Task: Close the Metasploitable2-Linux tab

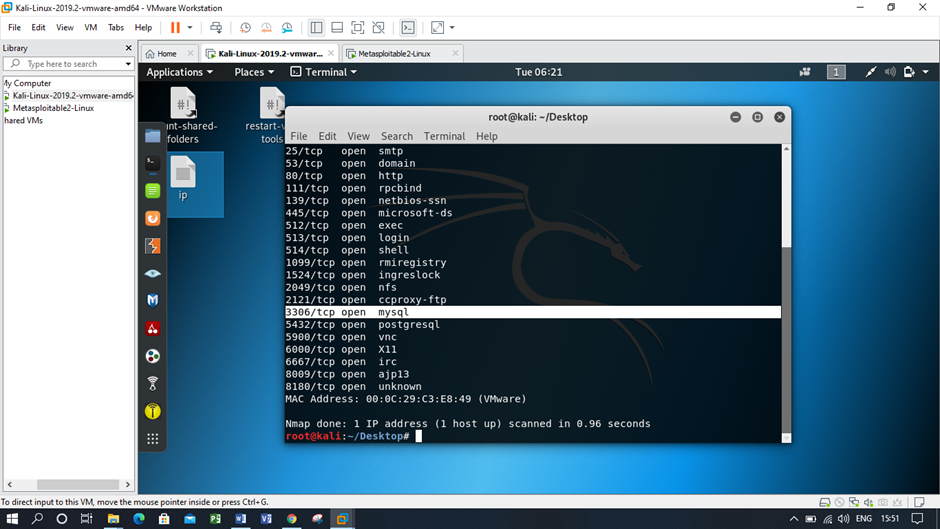Action: click(455, 53)
